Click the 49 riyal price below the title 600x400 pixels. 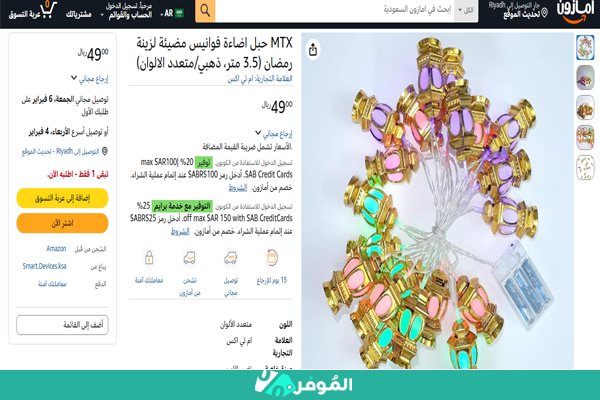(277, 107)
